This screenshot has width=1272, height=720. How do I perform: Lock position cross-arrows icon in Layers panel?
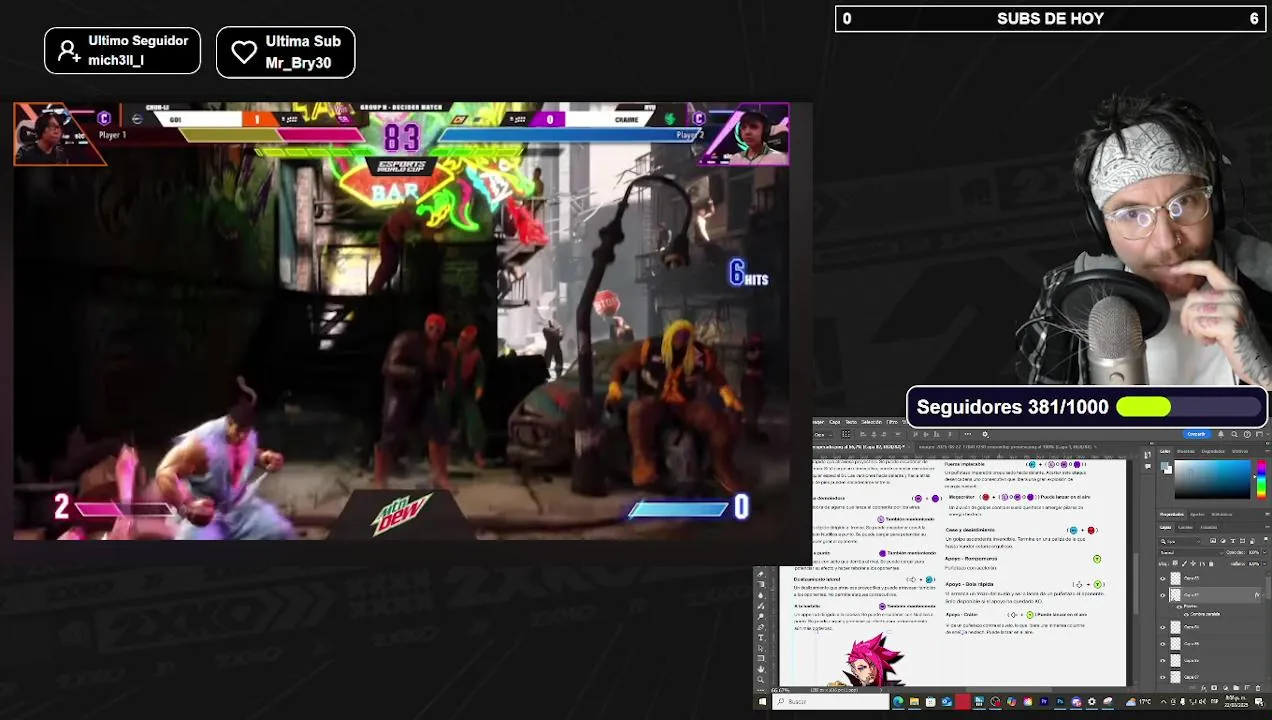click(x=1193, y=564)
